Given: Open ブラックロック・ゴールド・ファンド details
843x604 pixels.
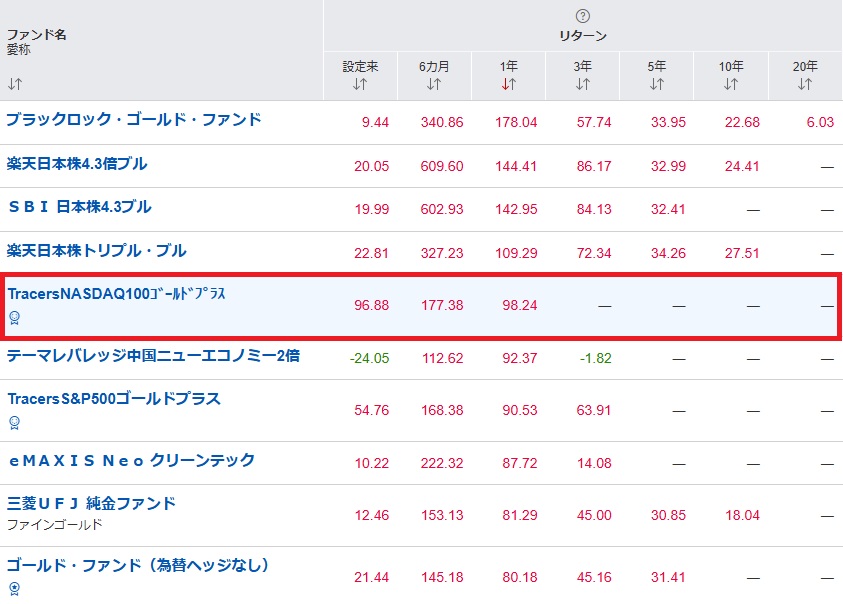Looking at the screenshot, I should click(x=134, y=120).
